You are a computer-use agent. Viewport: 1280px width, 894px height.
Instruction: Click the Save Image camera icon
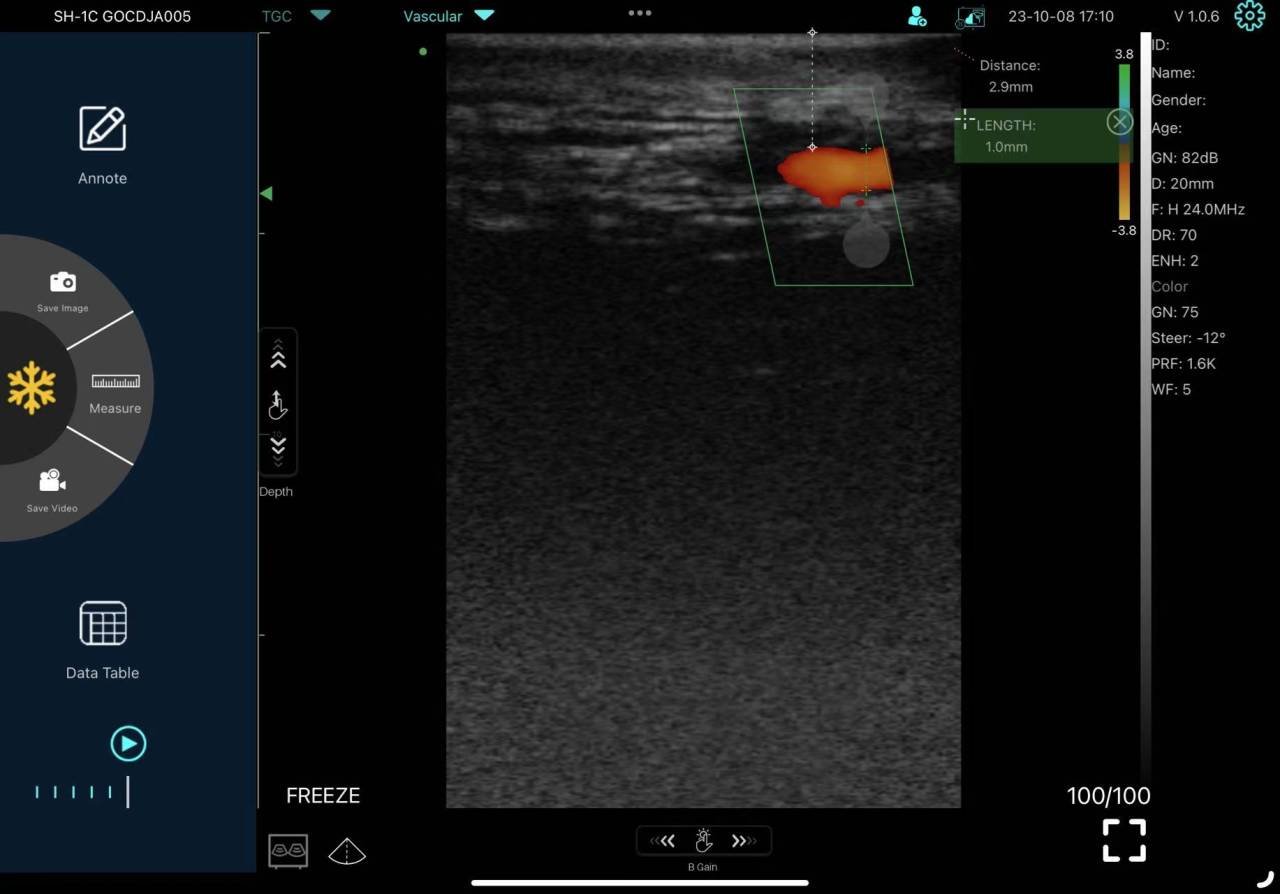(x=62, y=283)
